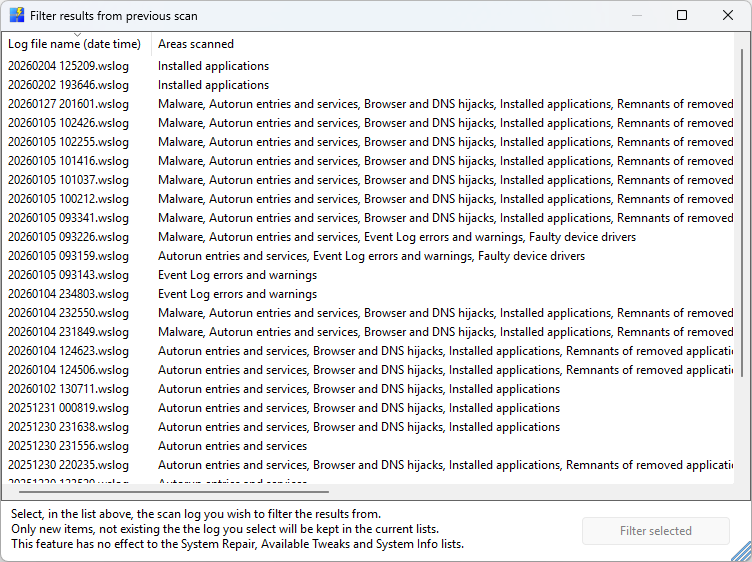Select log 20260204 125209.wslog

click(68, 66)
